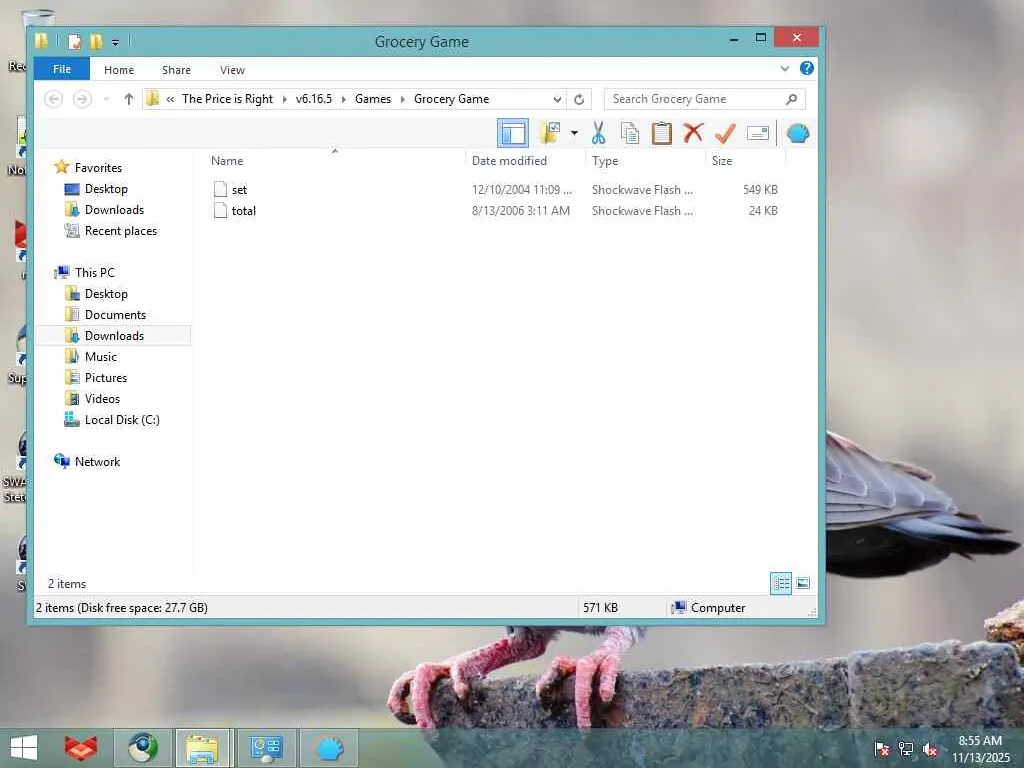Switch to the Home ribbon tab

coord(119,70)
